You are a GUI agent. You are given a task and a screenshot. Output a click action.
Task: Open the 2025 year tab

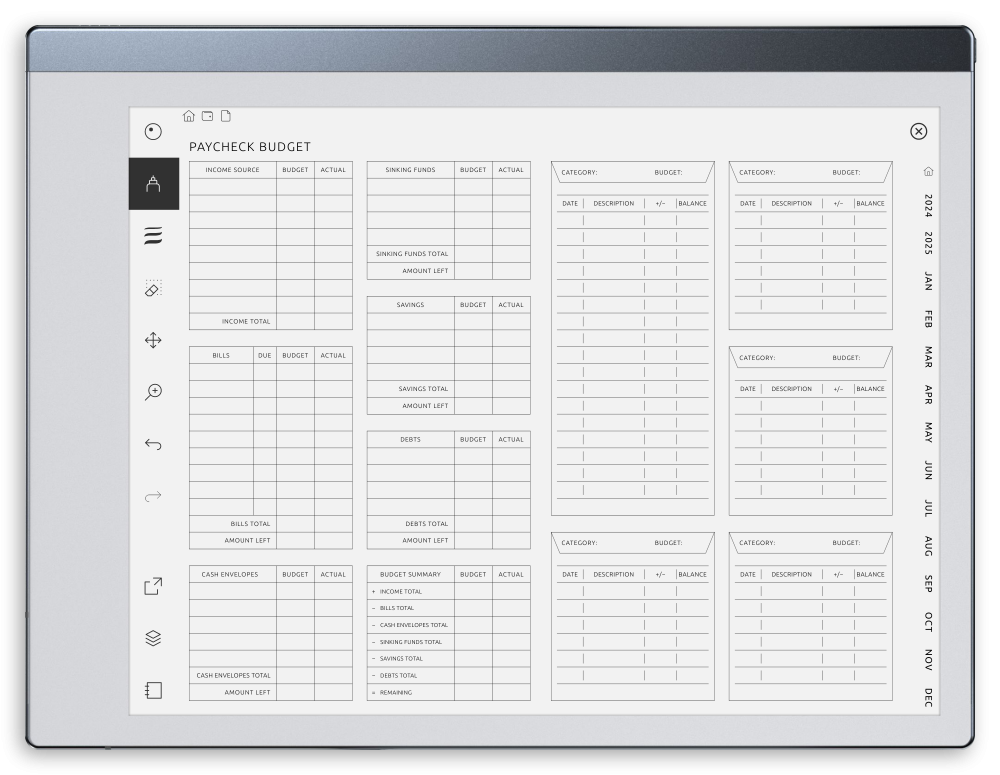click(x=929, y=240)
